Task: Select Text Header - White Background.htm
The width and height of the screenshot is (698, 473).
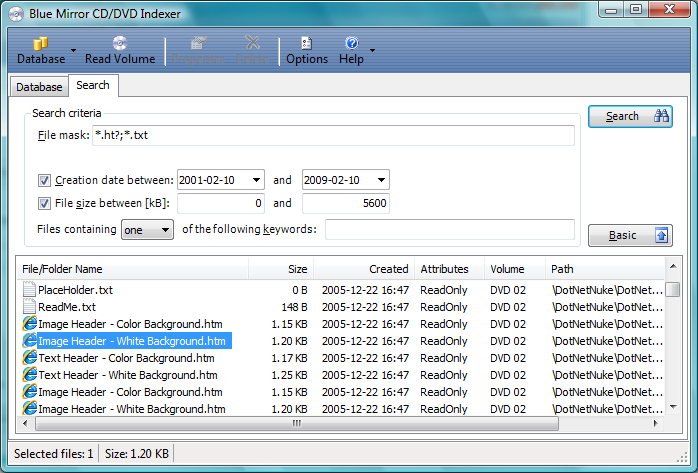Action: 128,375
